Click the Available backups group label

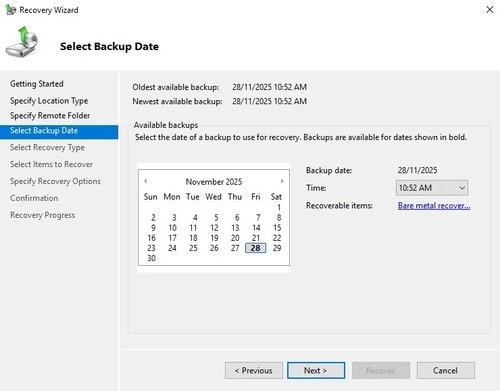(166, 125)
